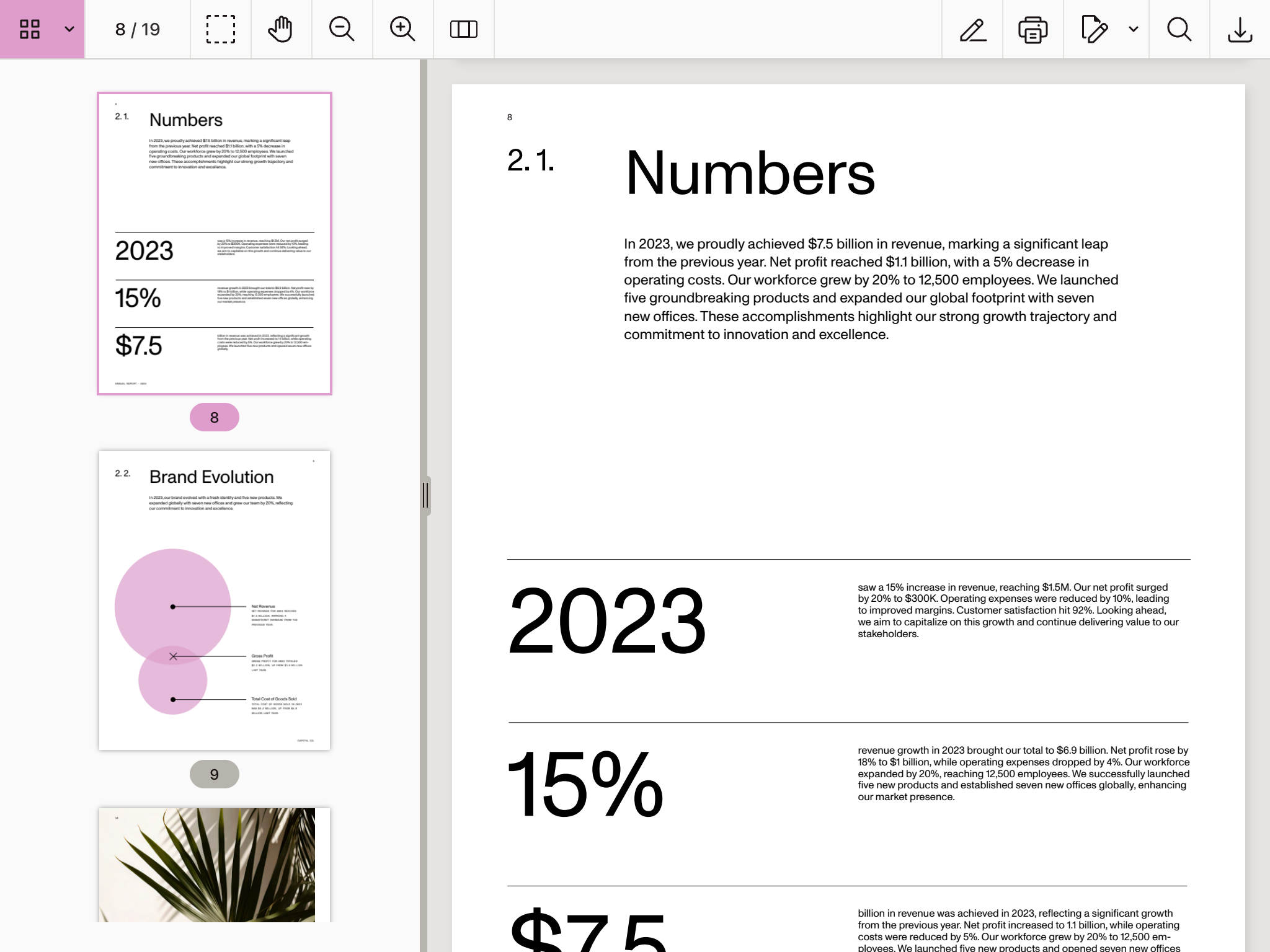The image size is (1270, 952).
Task: Select the Numbers page 8 thumbnail
Action: [215, 243]
